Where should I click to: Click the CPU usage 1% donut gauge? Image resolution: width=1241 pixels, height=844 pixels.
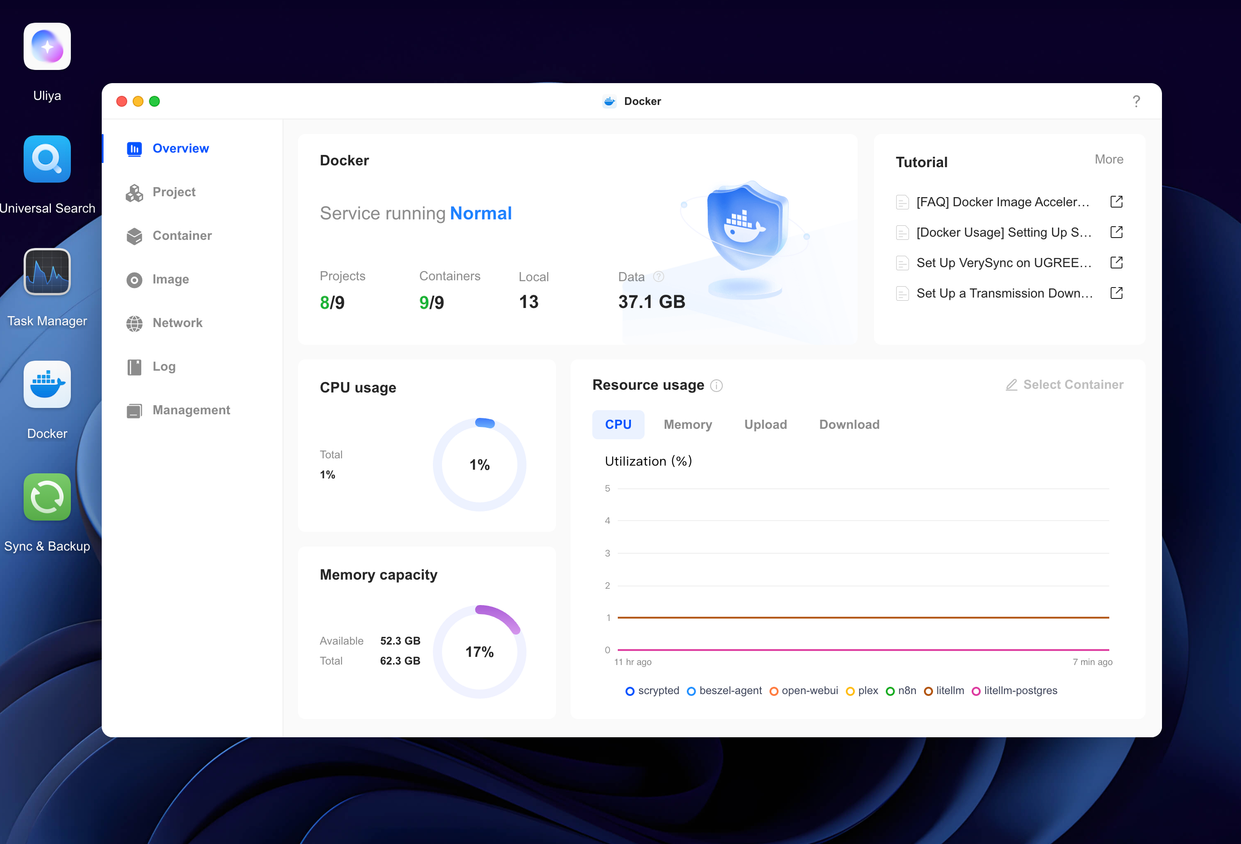coord(480,465)
